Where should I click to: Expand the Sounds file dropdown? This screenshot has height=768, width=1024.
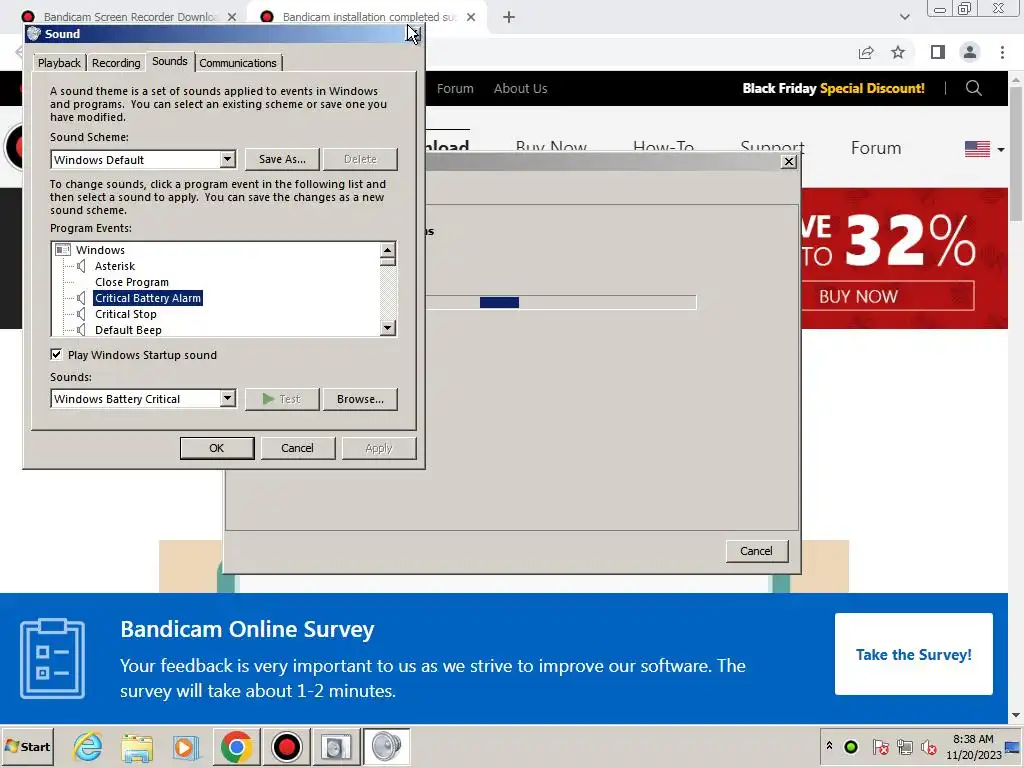227,398
